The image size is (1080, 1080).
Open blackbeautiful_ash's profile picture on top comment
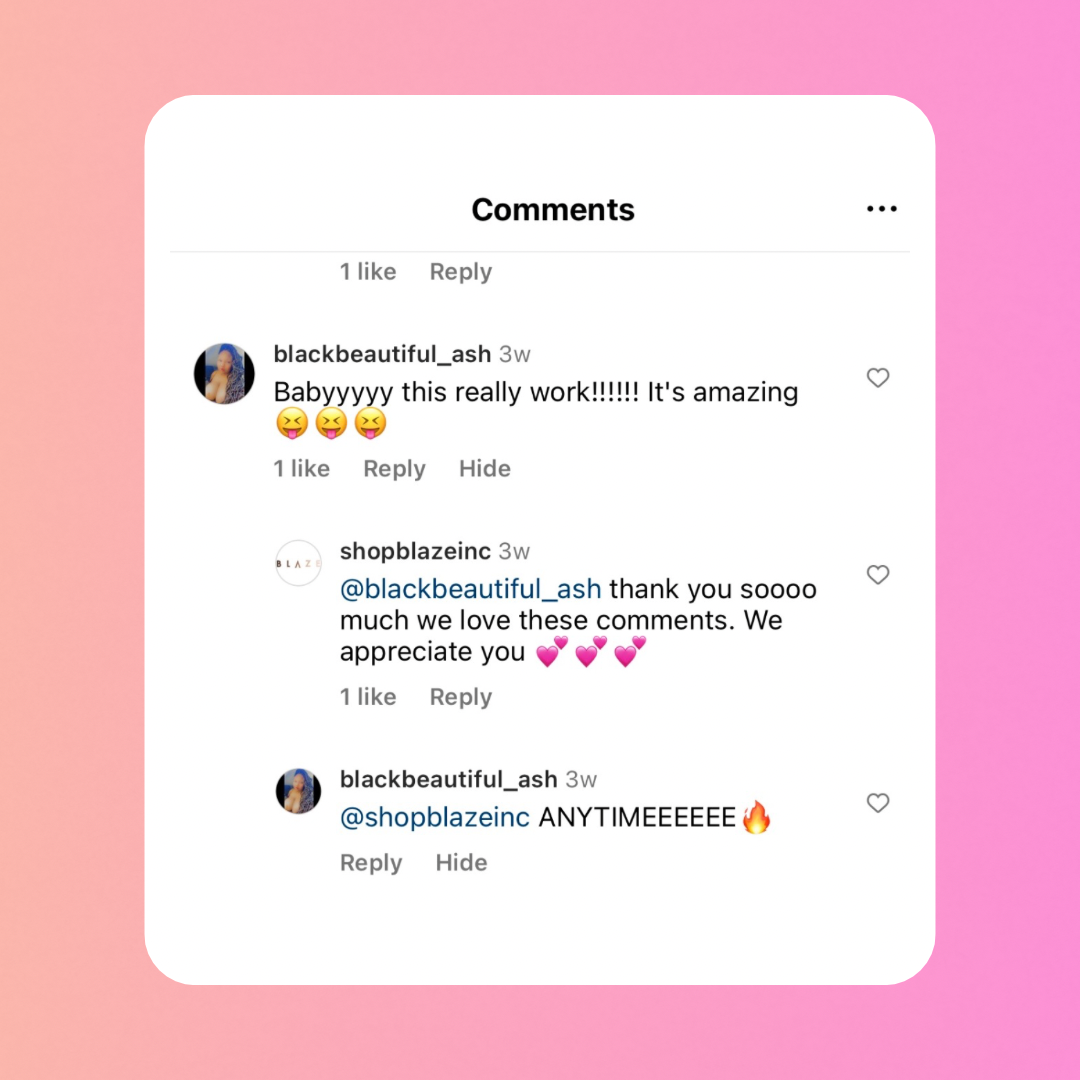coord(224,374)
